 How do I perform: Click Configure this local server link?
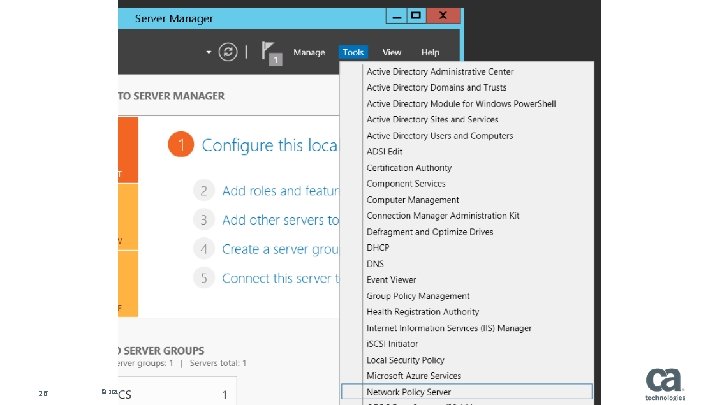click(x=270, y=145)
